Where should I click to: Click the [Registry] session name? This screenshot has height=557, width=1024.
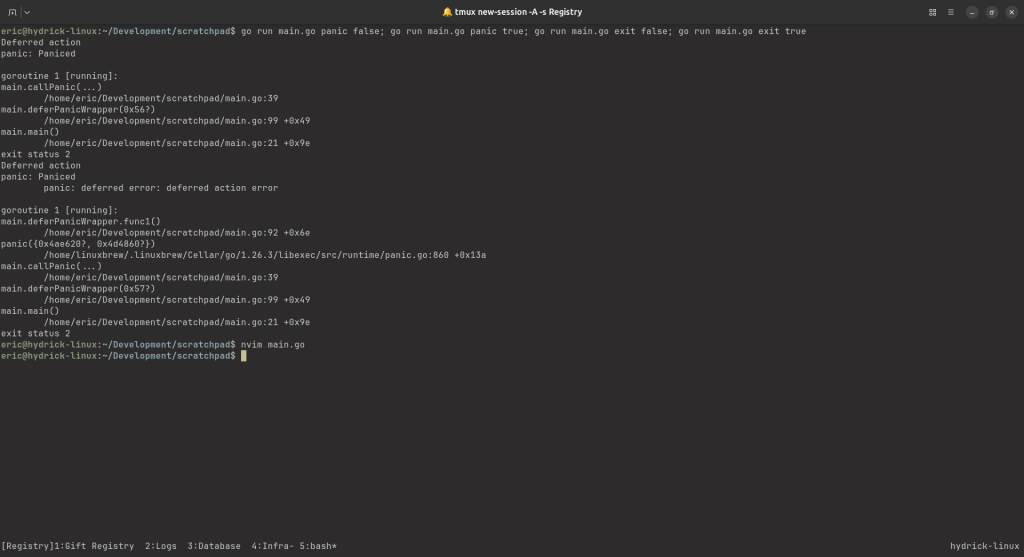27,546
